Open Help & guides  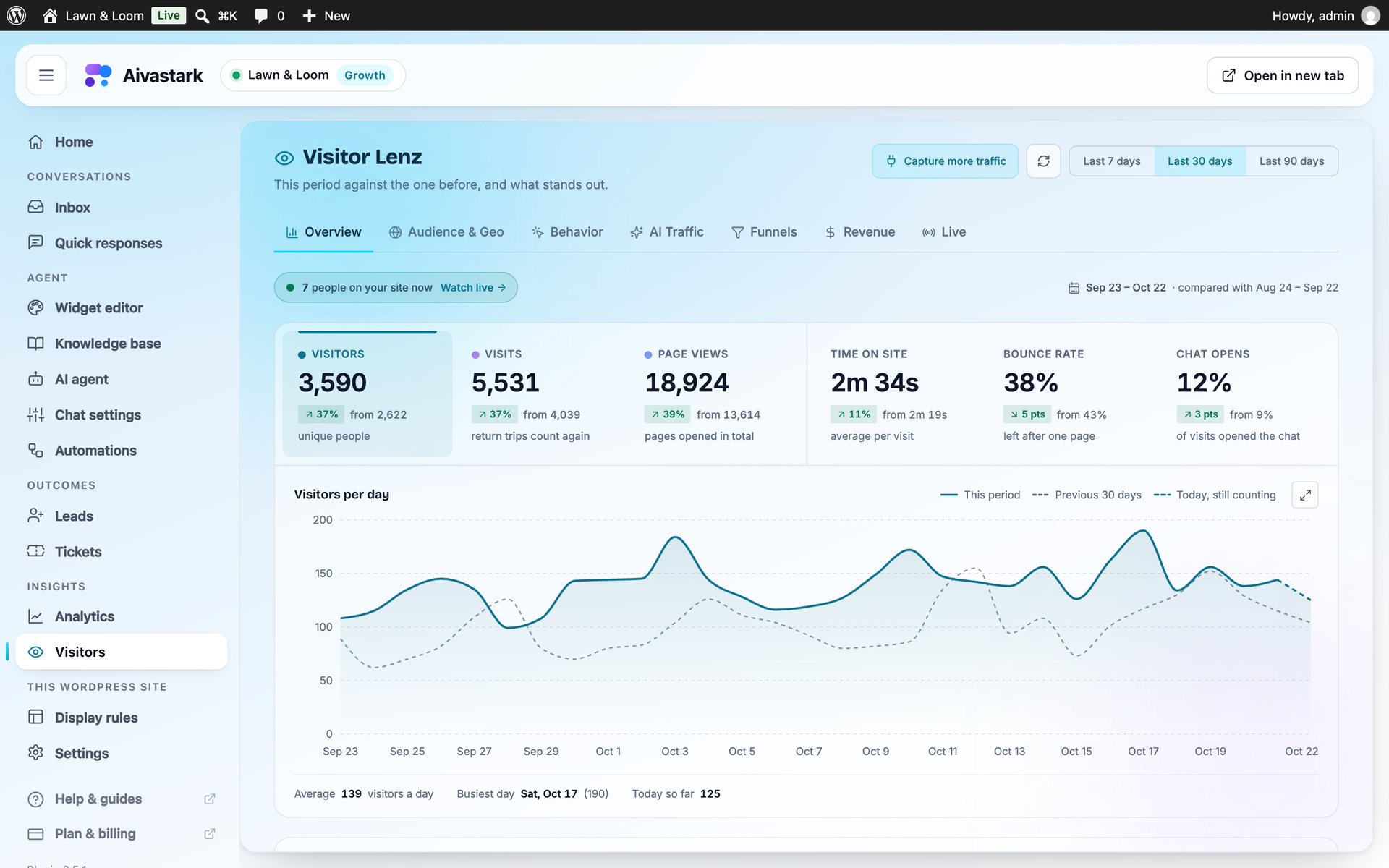(122, 799)
